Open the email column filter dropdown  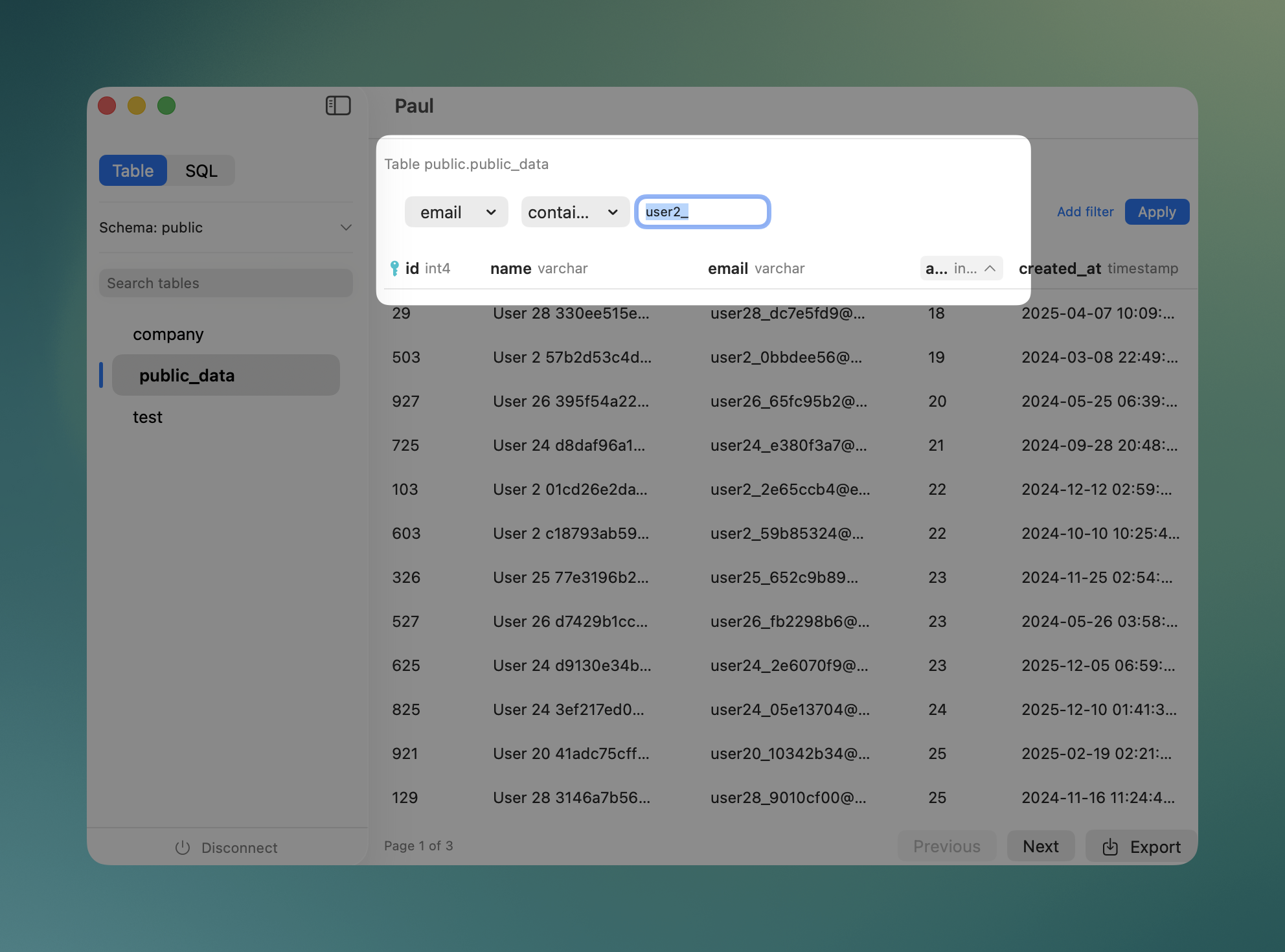coord(456,212)
